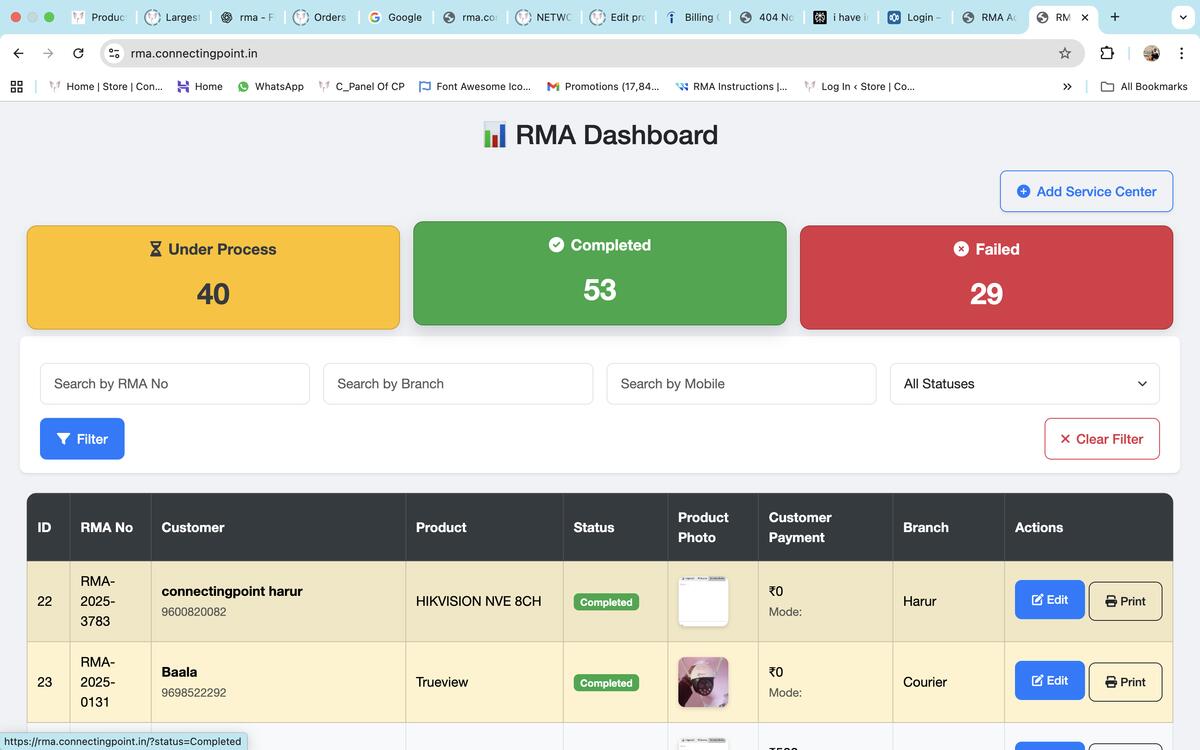Click the browser back arrow
This screenshot has width=1200, height=750.
pyautogui.click(x=19, y=53)
